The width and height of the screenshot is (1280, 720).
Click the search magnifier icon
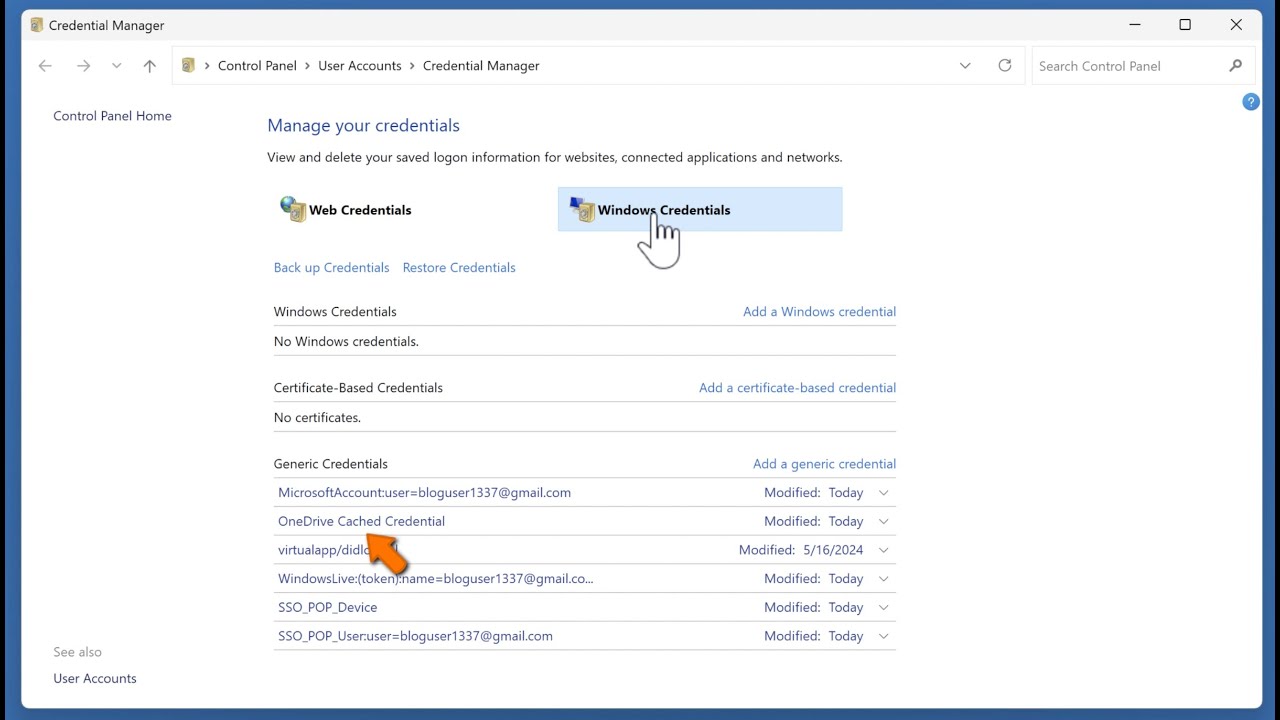[1236, 65]
